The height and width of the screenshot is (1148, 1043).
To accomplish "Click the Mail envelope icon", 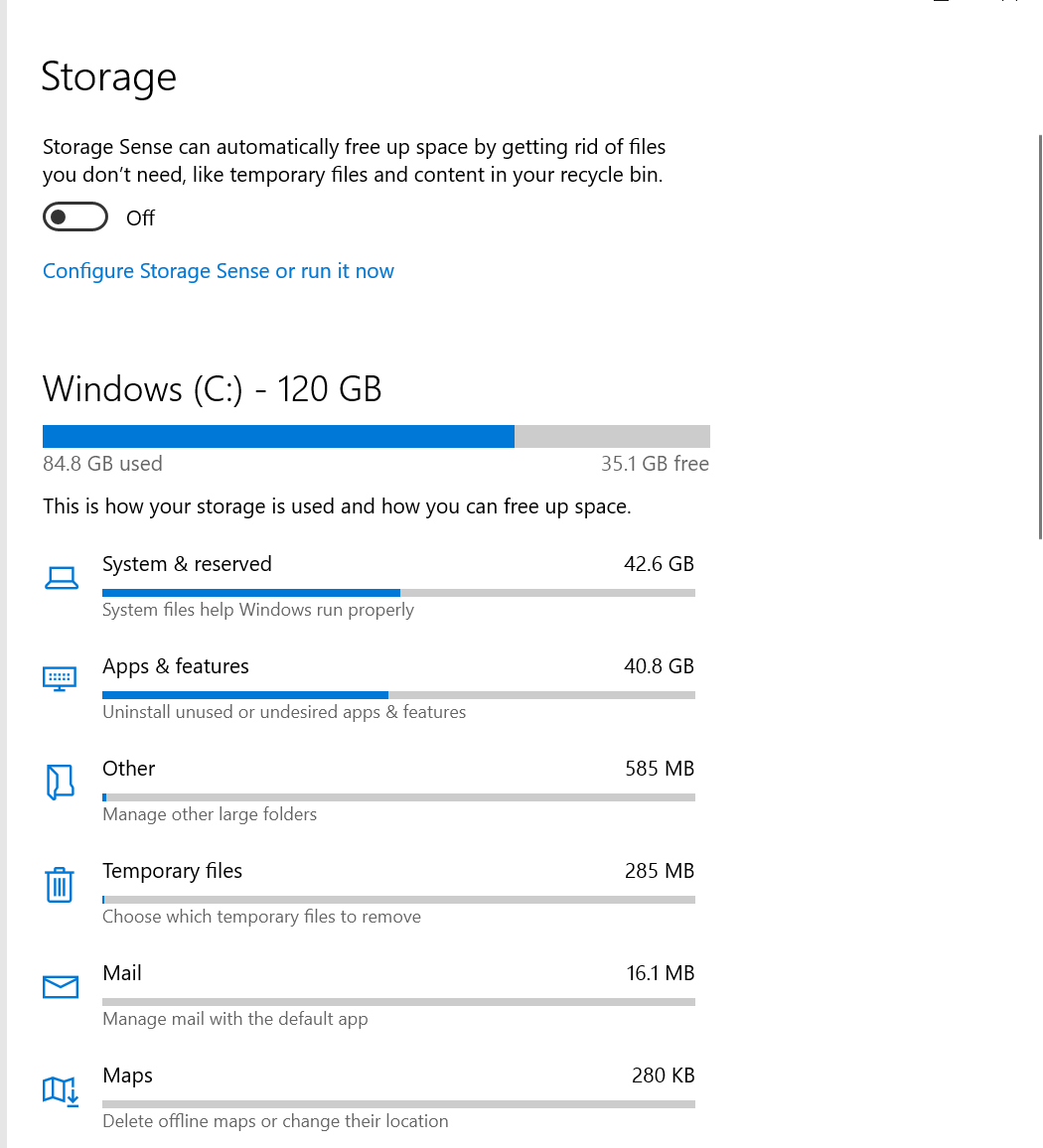I will [x=60, y=986].
